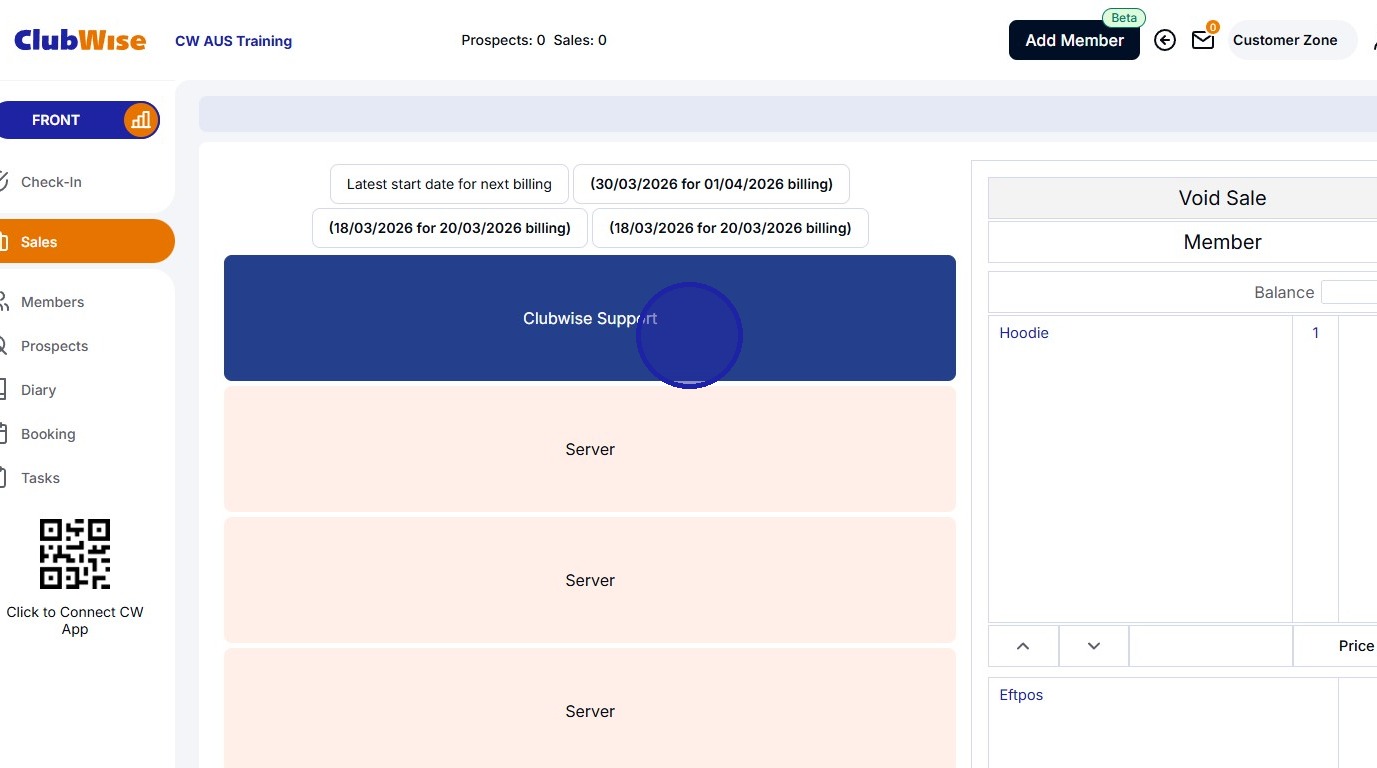Open the Customer Zone button
Screen dimensions: 1377x768
pos(1292,40)
